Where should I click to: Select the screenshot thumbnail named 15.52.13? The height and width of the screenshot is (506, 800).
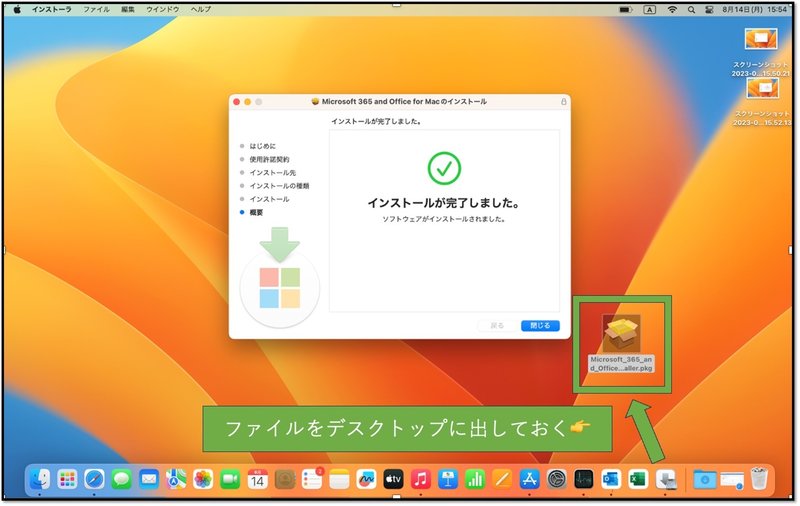(762, 88)
